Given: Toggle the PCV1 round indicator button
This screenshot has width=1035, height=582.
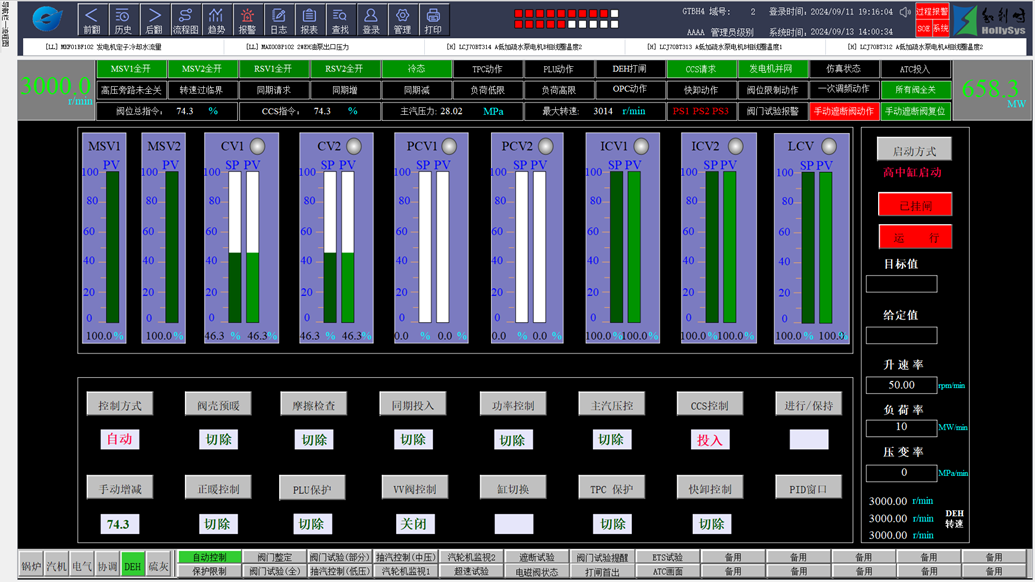Looking at the screenshot, I should (449, 147).
